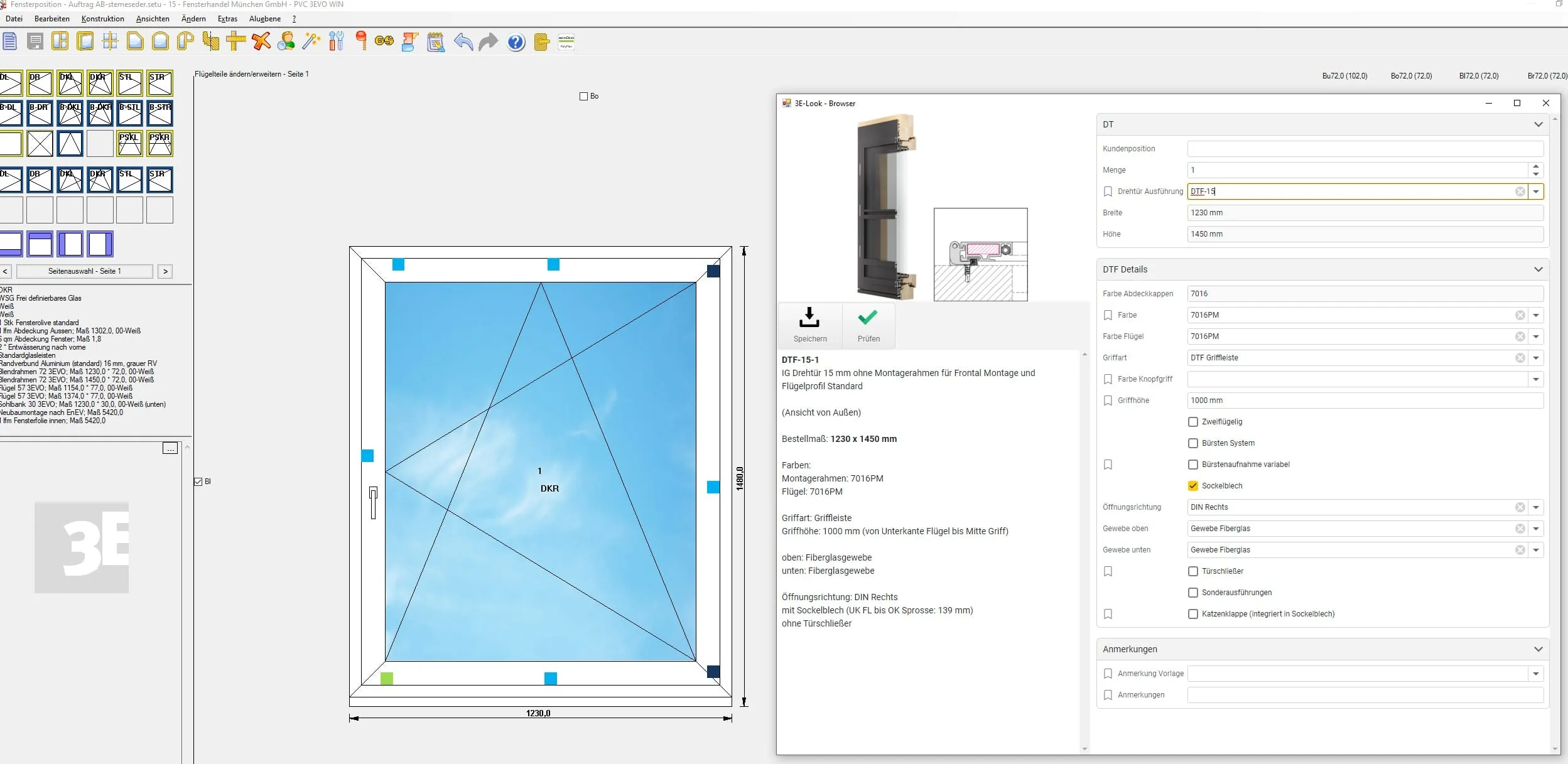Select the measuring ruler tool
The width and height of the screenshot is (1568, 764).
(235, 41)
